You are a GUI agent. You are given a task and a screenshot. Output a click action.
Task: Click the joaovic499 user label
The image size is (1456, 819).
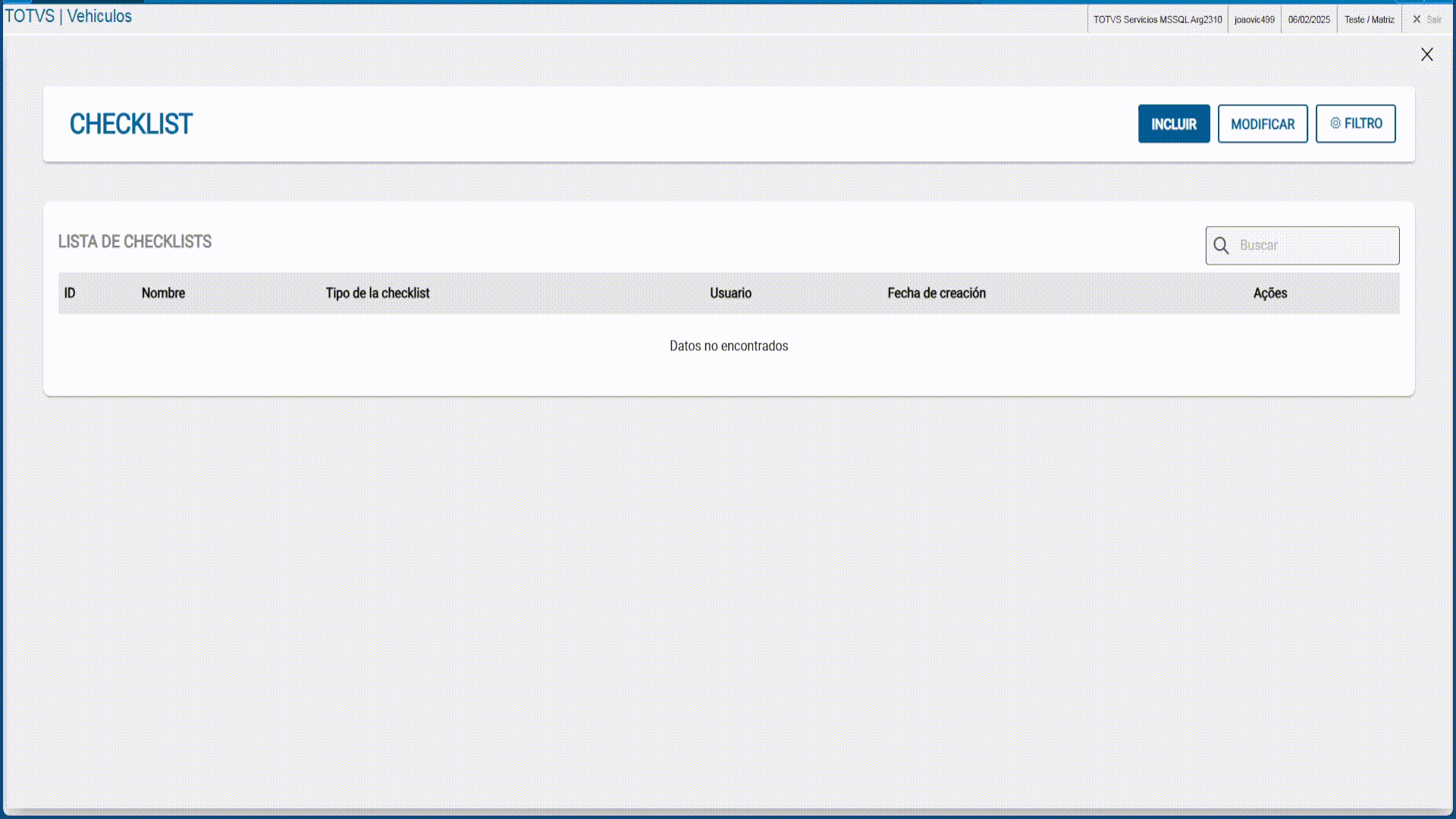(1254, 20)
